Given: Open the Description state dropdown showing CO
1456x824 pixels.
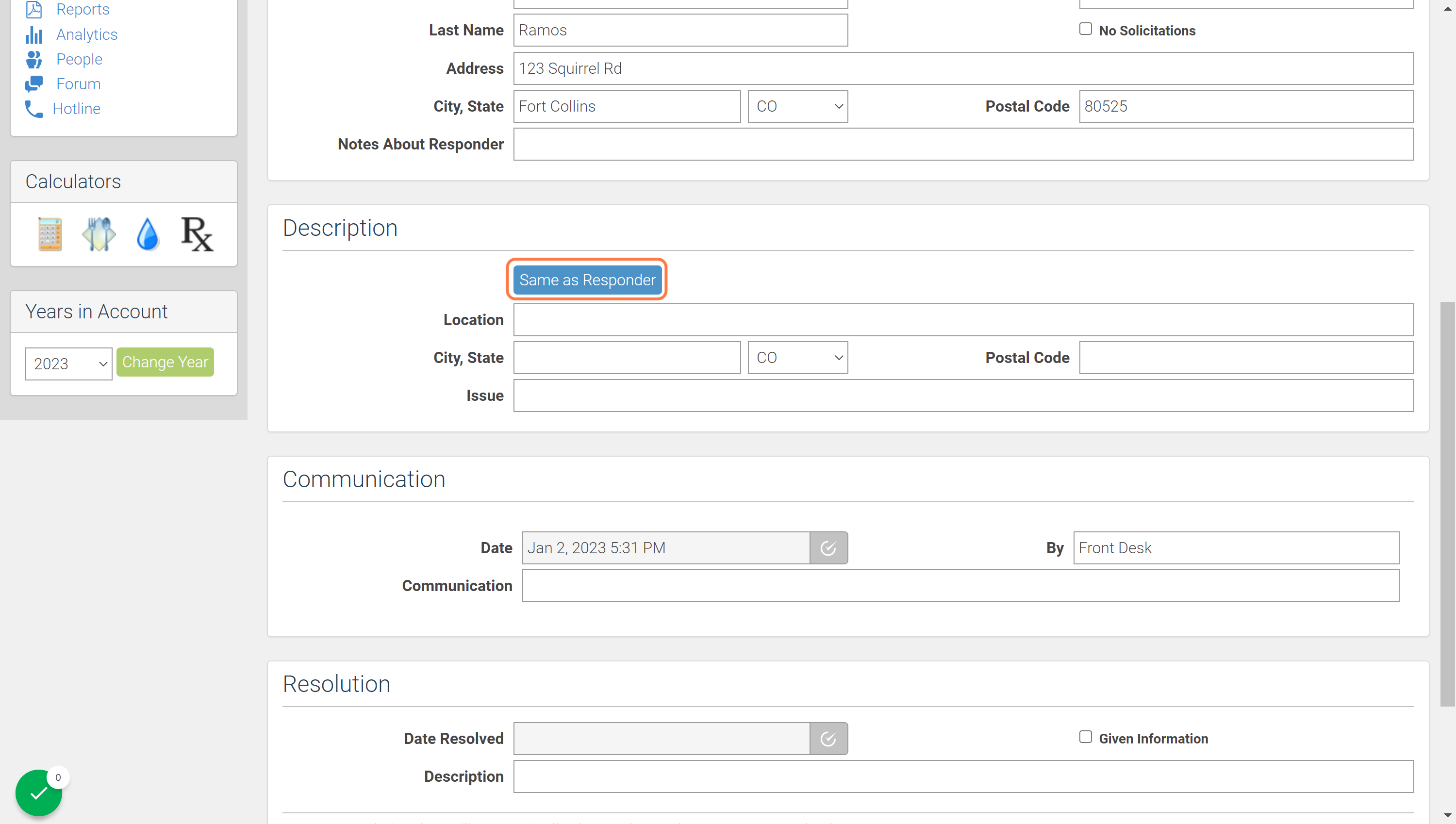Looking at the screenshot, I should (798, 358).
